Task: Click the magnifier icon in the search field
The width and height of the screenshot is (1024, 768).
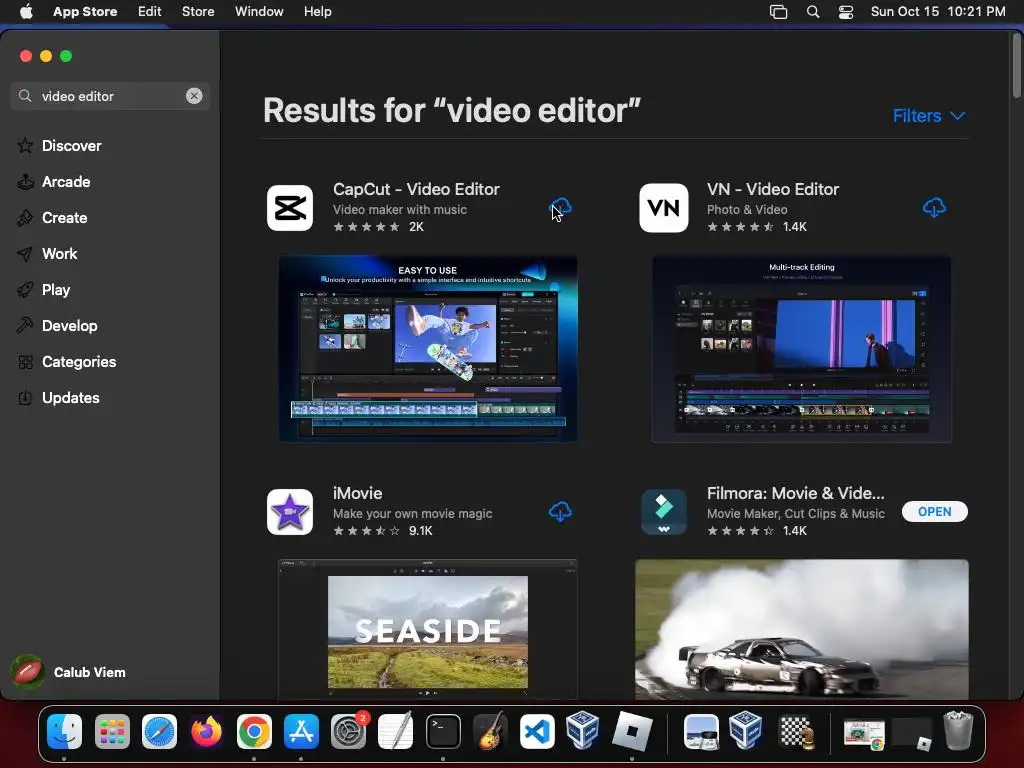Action: [25, 96]
